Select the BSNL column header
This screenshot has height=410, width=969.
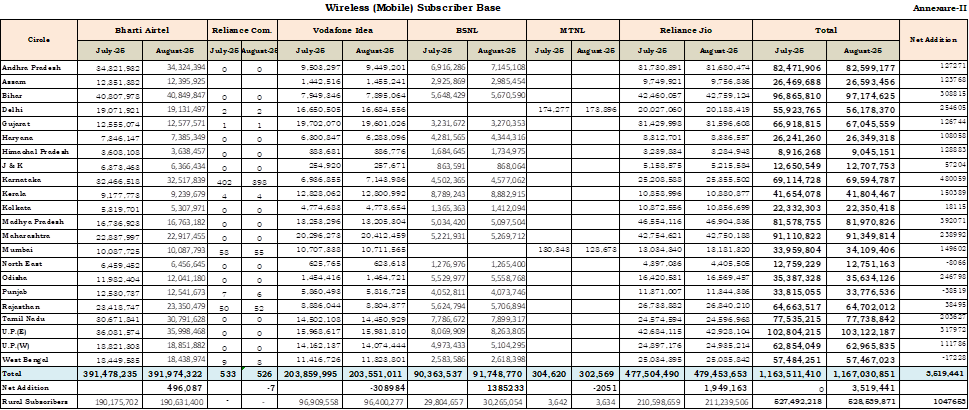pos(467,31)
